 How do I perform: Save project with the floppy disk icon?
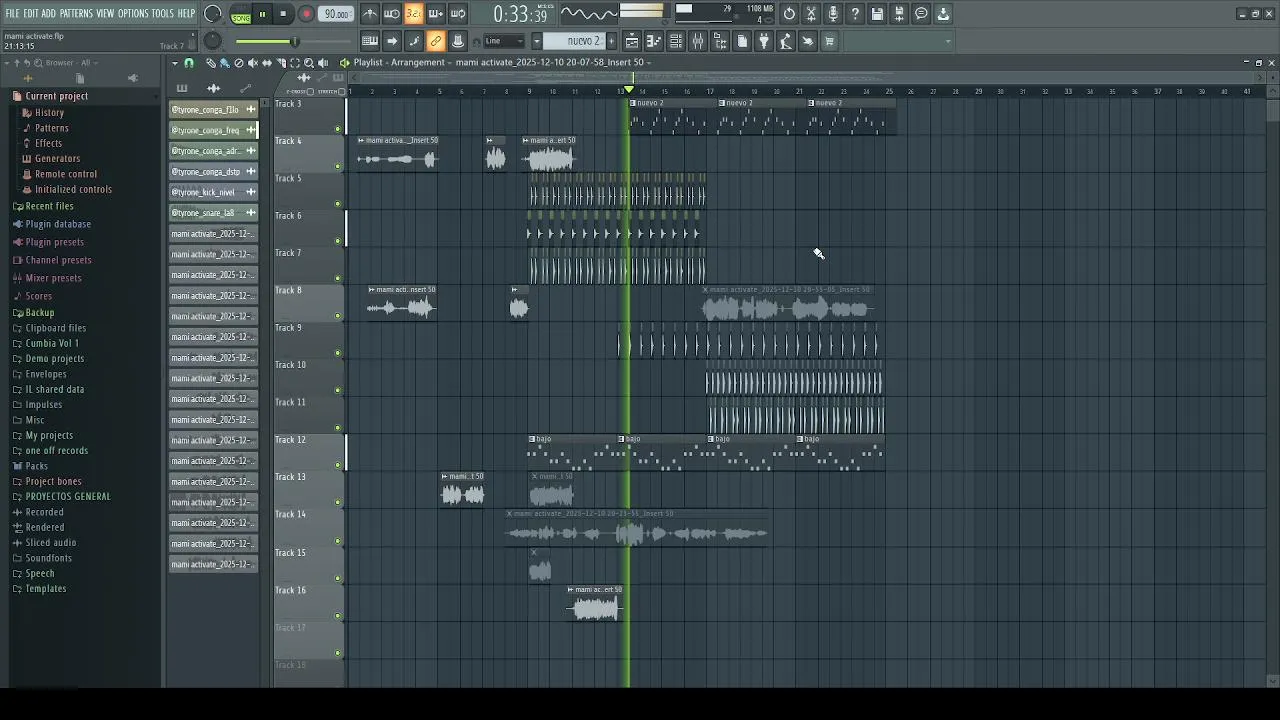pyautogui.click(x=877, y=14)
